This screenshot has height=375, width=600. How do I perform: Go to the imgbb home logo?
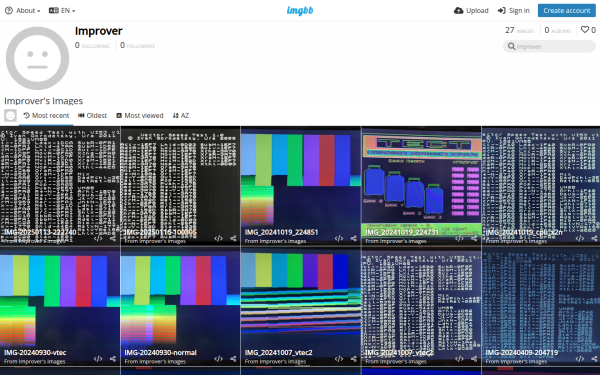[300, 11]
